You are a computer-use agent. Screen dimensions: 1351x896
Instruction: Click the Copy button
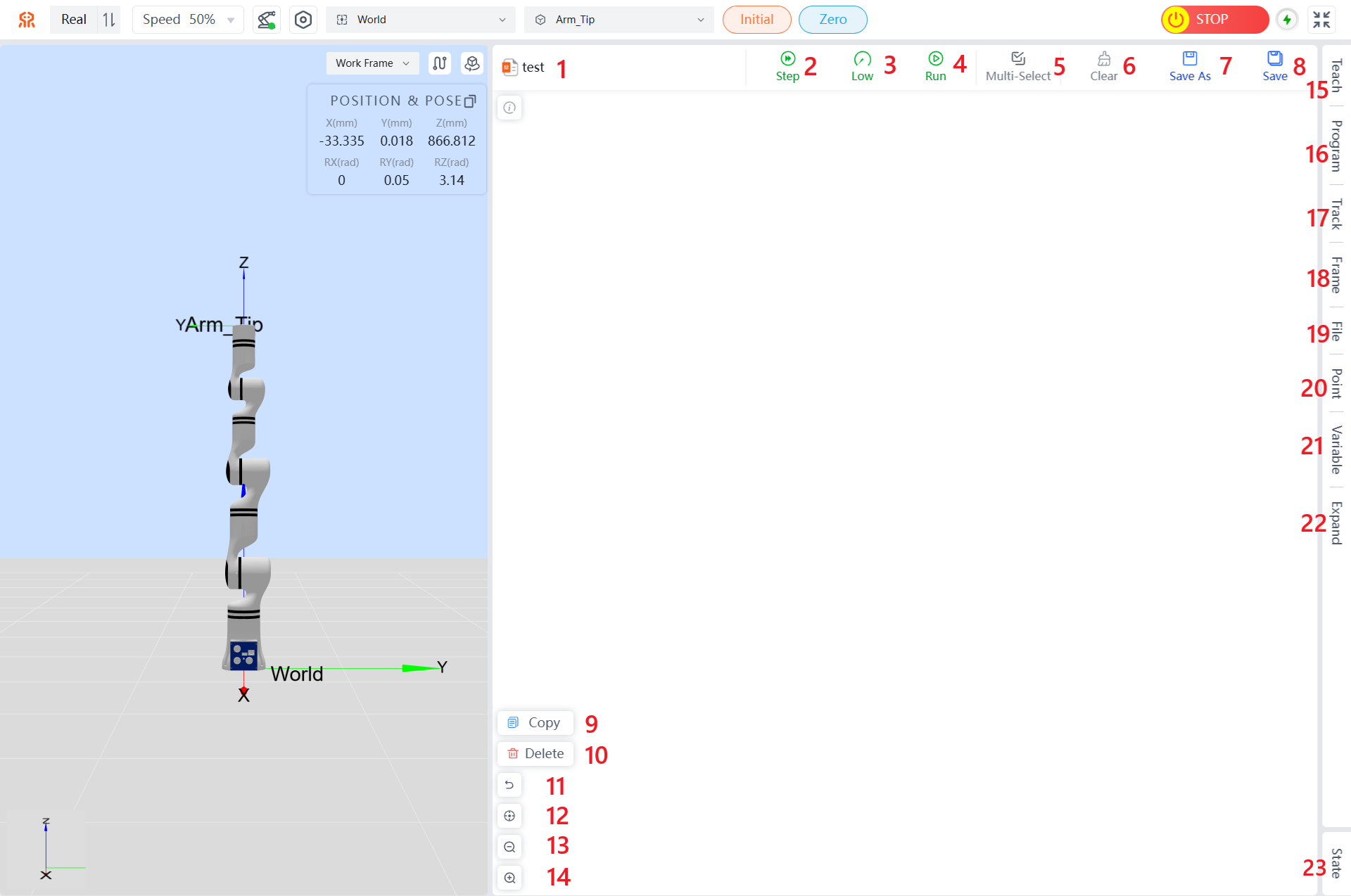coord(535,723)
